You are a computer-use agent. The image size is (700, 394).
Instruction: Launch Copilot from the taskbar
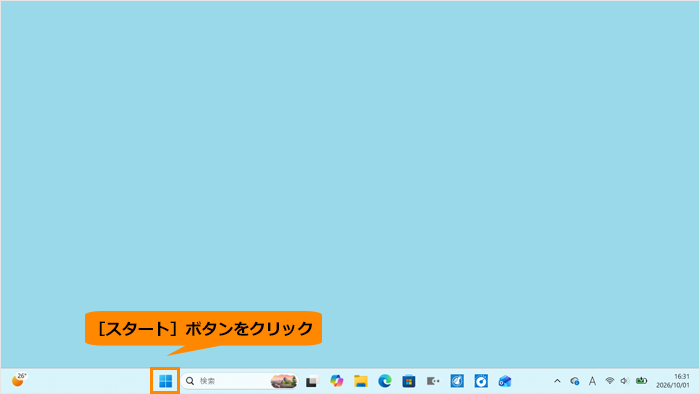pos(337,381)
